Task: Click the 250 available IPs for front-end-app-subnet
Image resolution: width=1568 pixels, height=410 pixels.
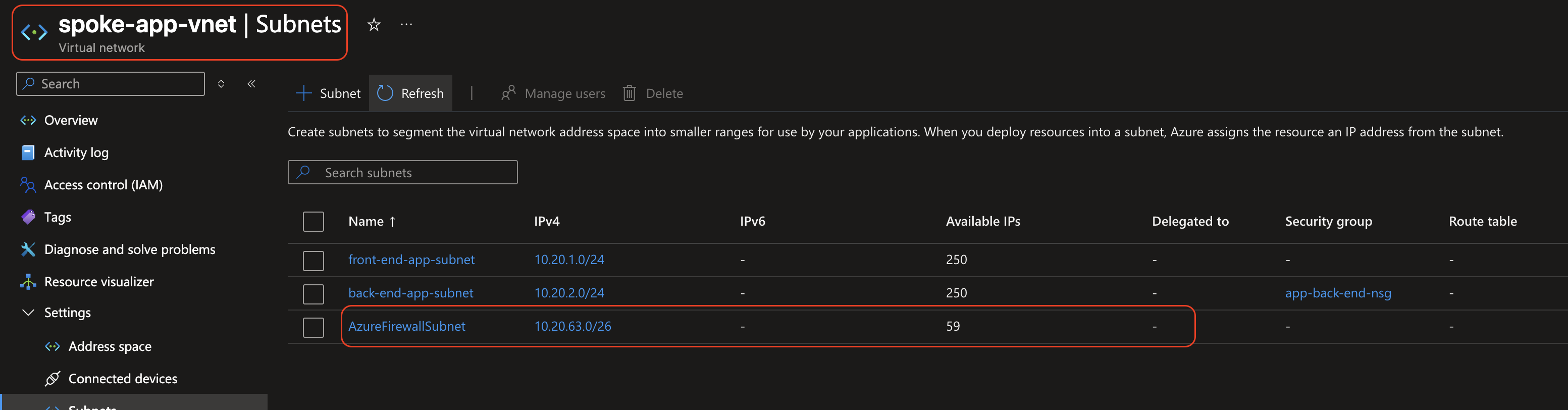Action: pyautogui.click(x=956, y=260)
